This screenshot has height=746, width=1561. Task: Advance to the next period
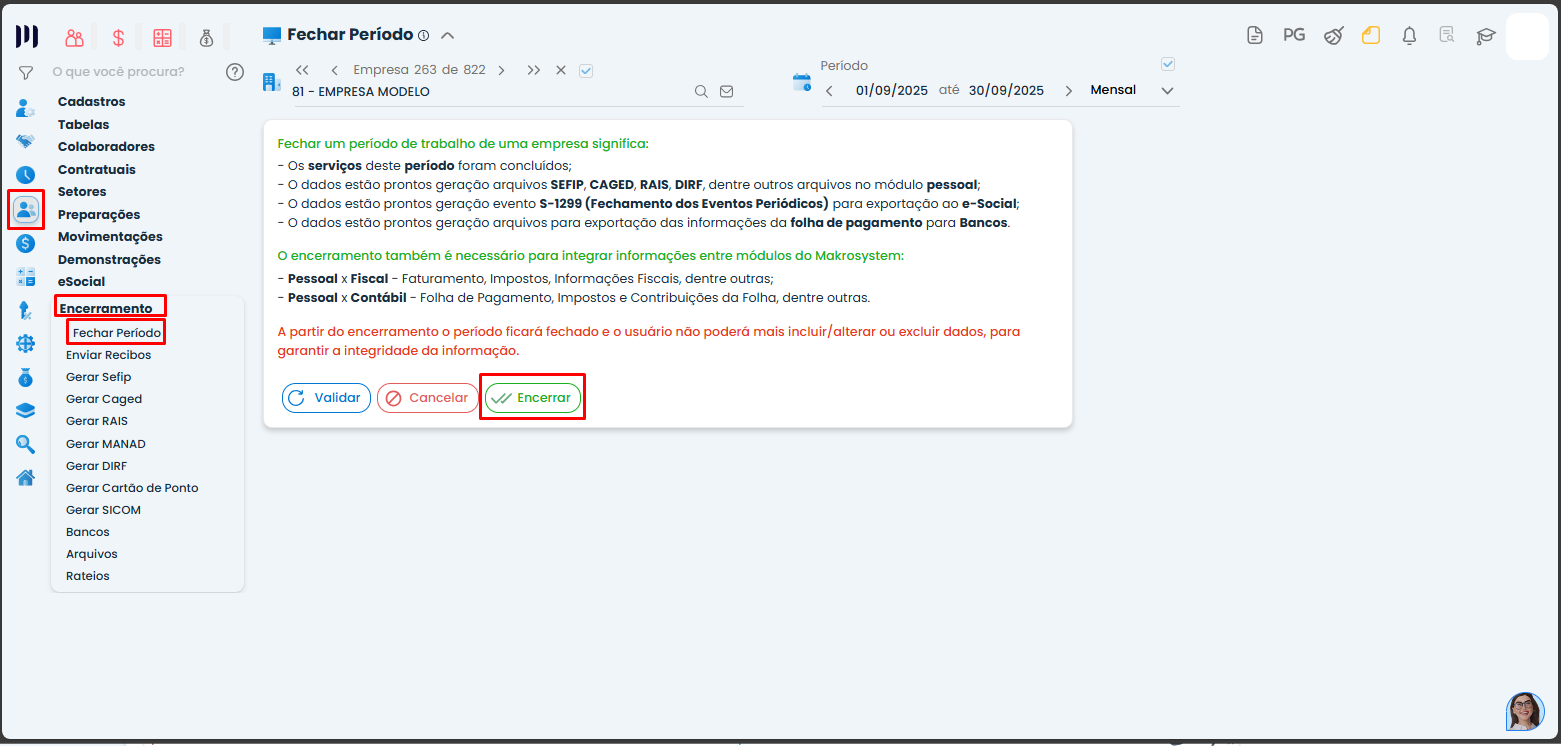point(1068,91)
